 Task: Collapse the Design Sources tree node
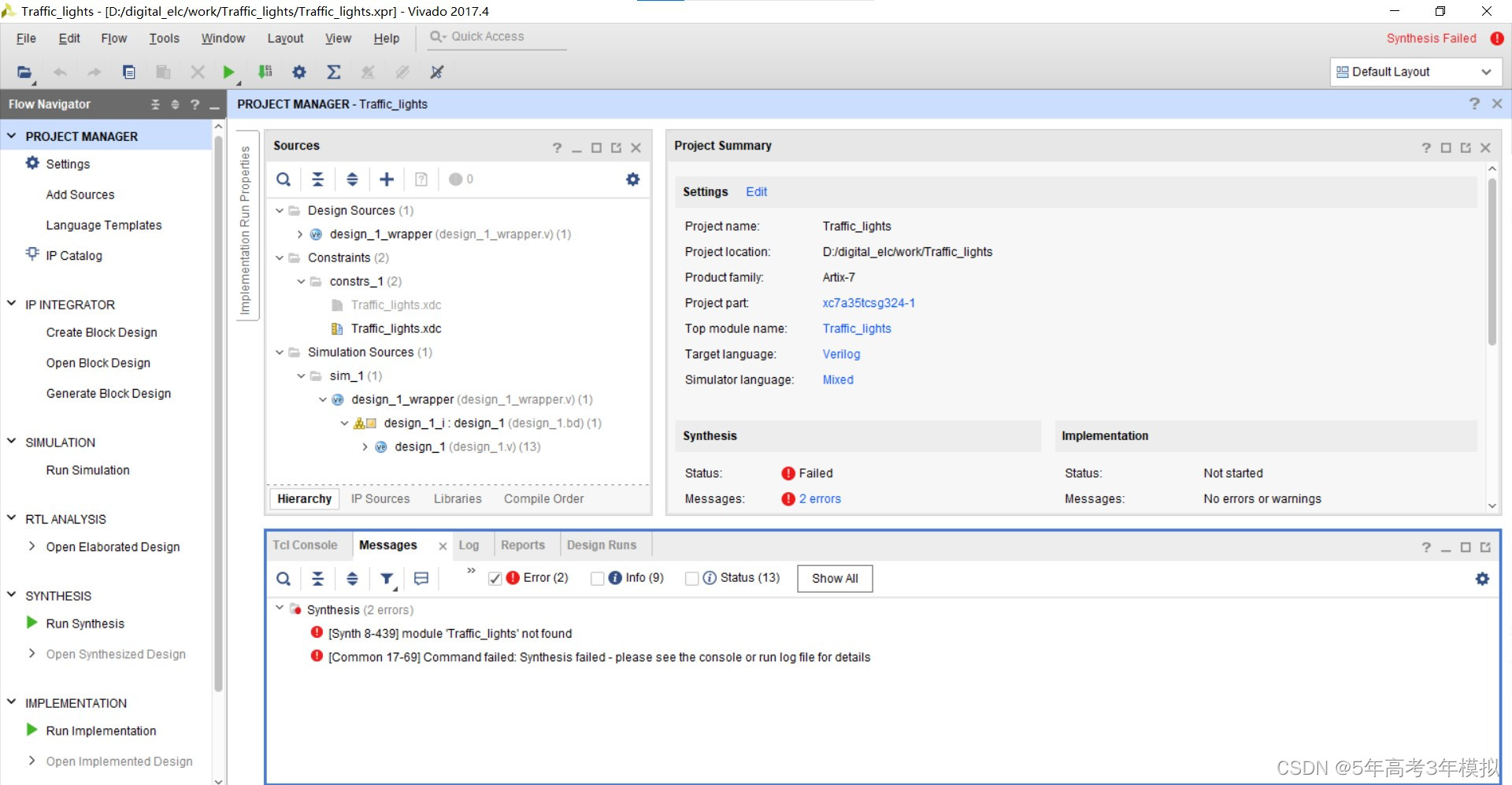280,210
